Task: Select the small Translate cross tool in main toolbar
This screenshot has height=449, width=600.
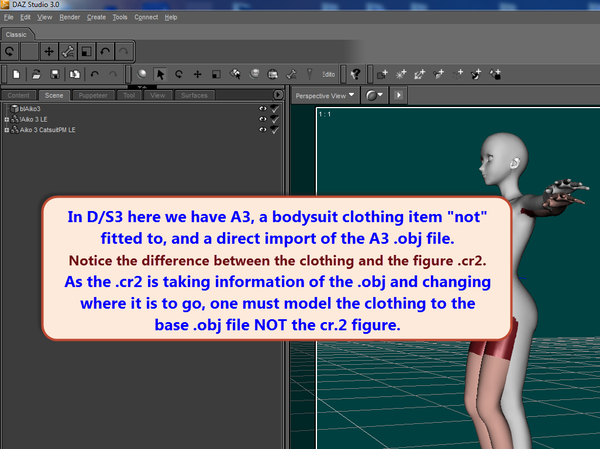Action: point(197,74)
